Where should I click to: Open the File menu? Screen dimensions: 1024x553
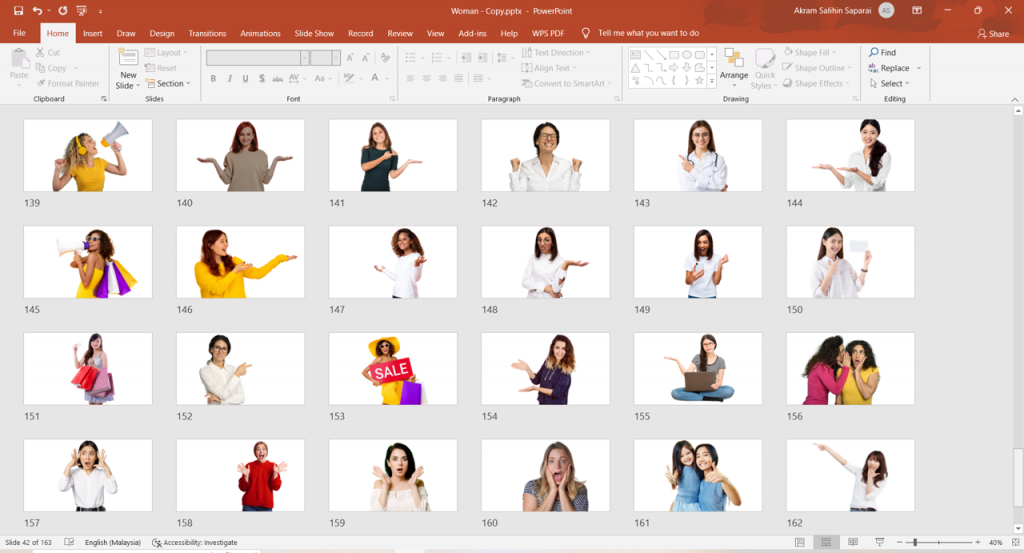point(19,33)
